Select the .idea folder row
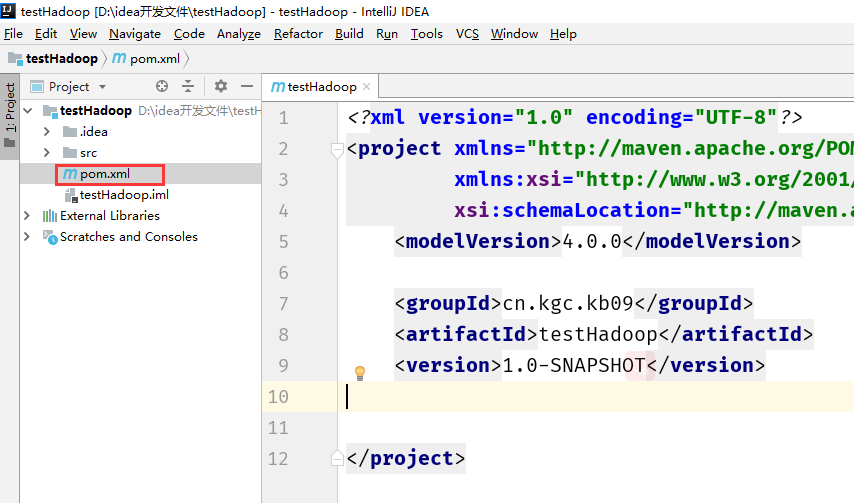Image resolution: width=854 pixels, height=503 pixels. coord(141,132)
